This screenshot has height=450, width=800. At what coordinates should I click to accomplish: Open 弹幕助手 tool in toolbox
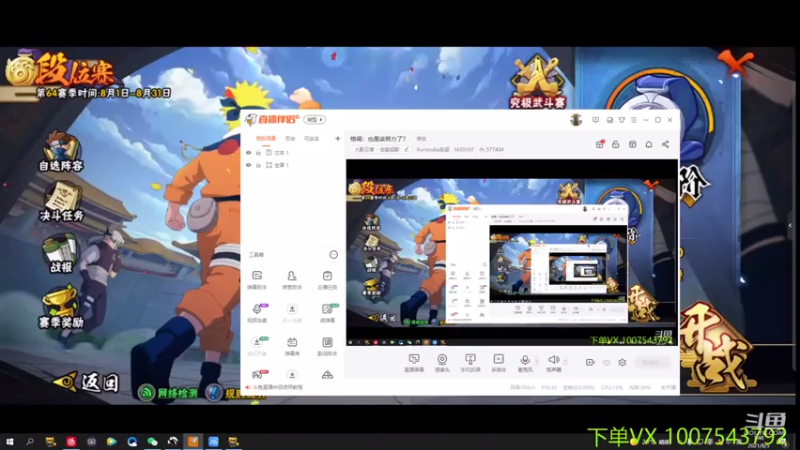click(x=257, y=280)
